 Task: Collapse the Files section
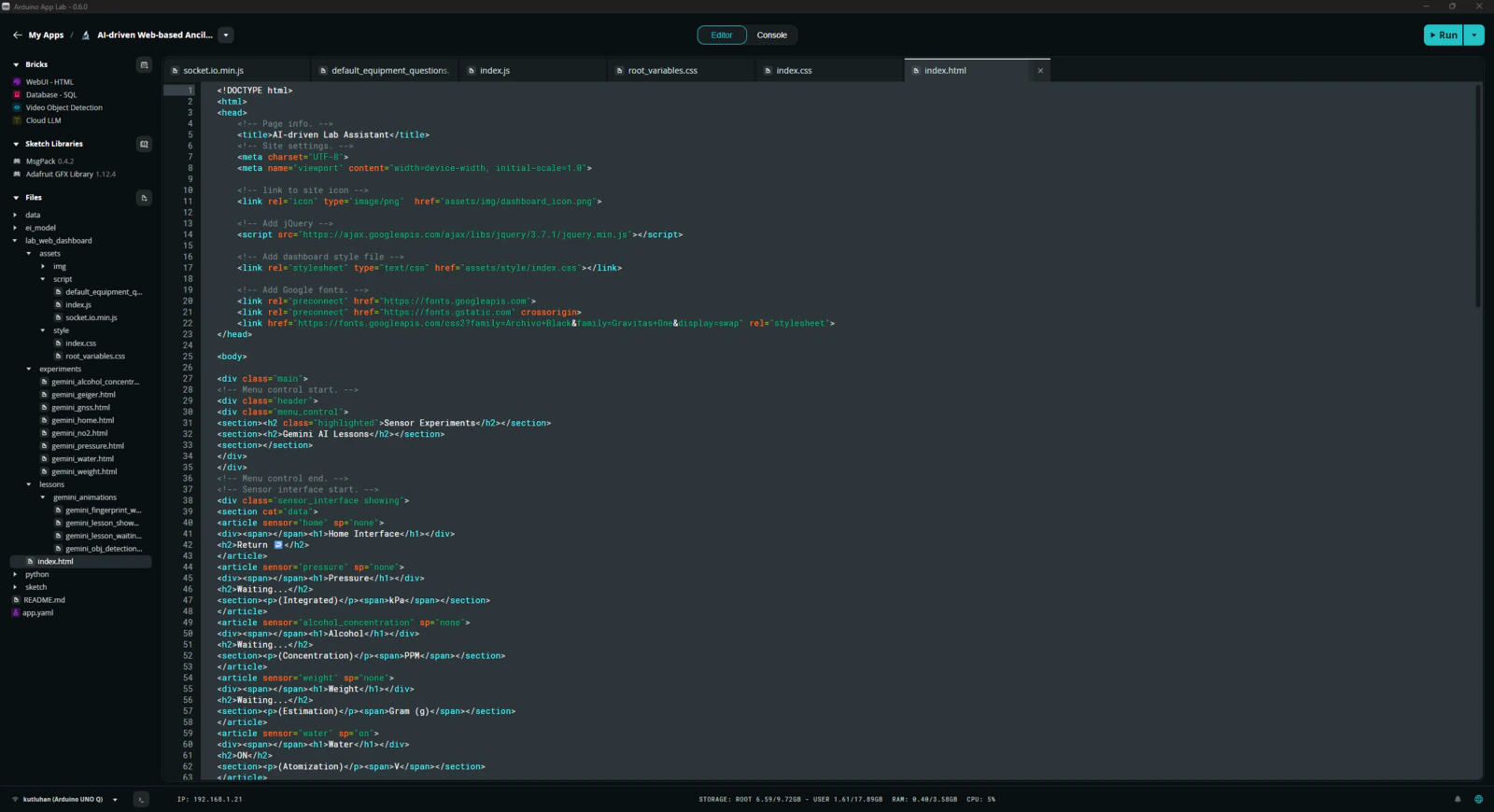click(16, 198)
